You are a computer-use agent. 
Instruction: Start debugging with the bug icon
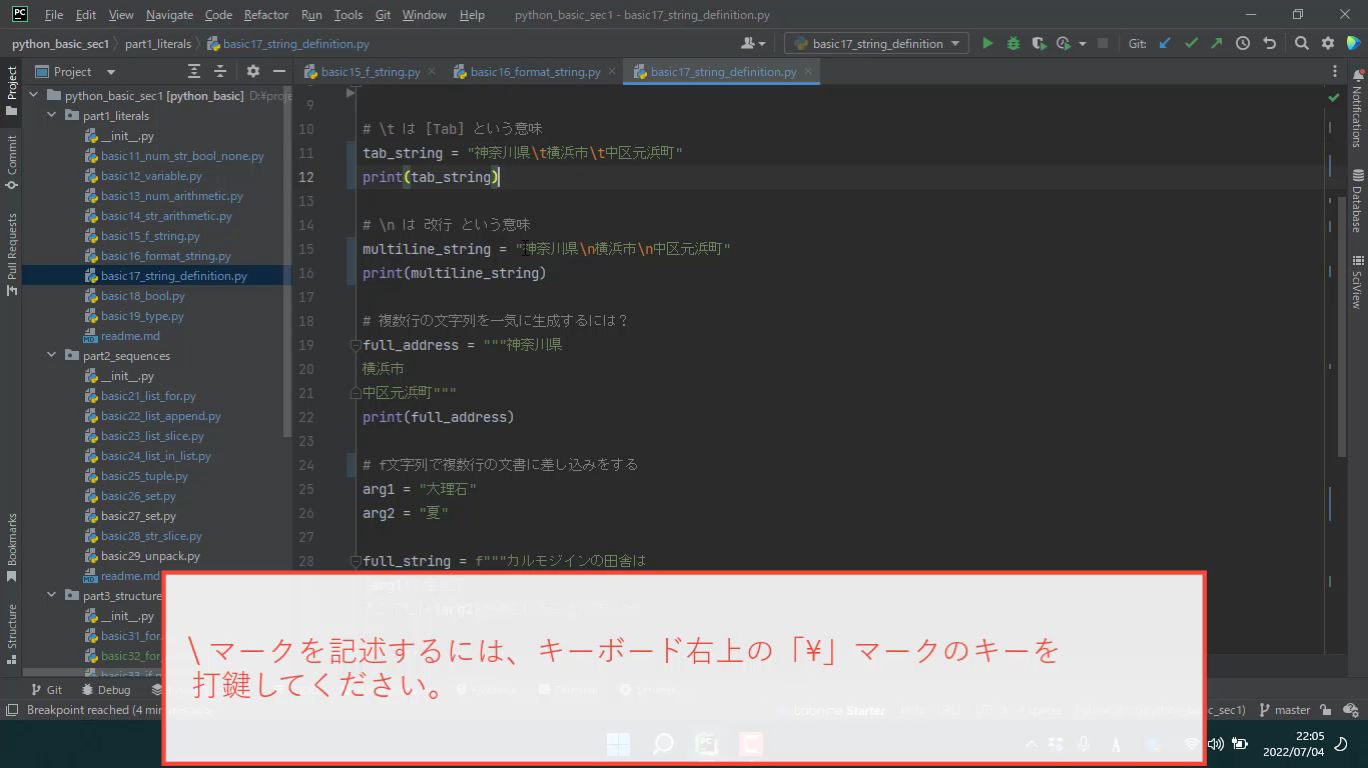tap(1013, 43)
